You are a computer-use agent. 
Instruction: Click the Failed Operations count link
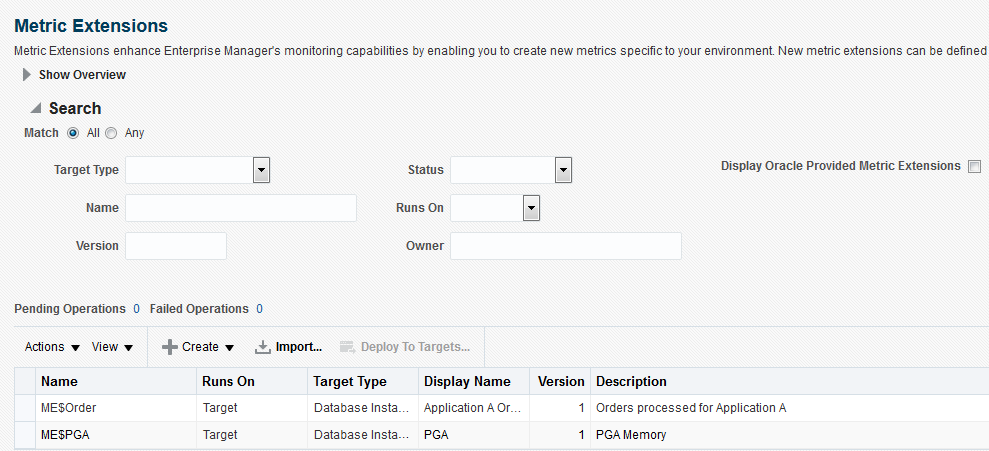259,309
